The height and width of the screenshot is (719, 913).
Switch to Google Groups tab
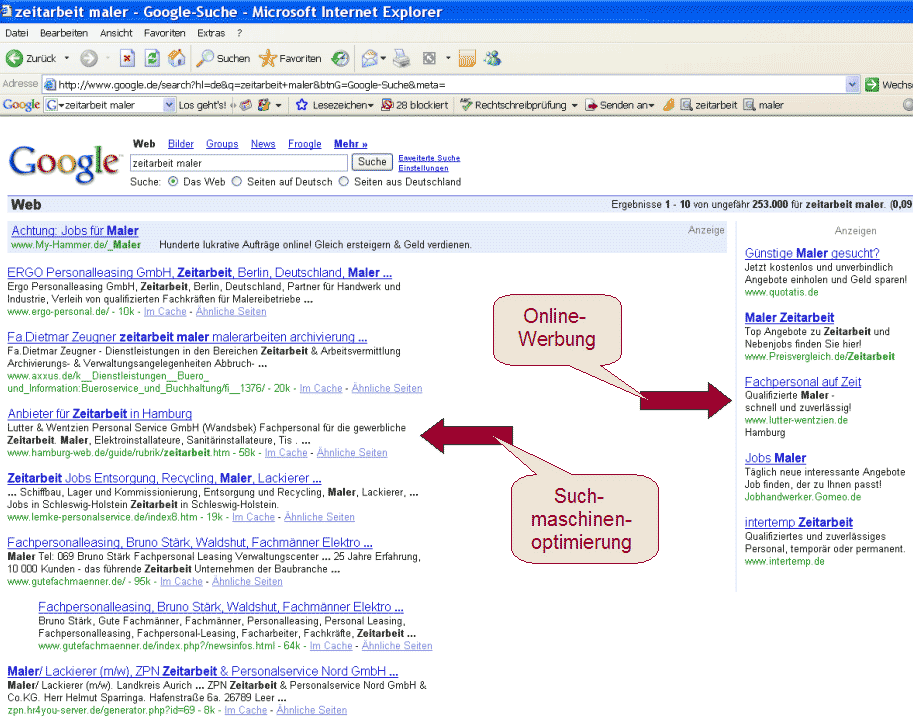(x=222, y=144)
